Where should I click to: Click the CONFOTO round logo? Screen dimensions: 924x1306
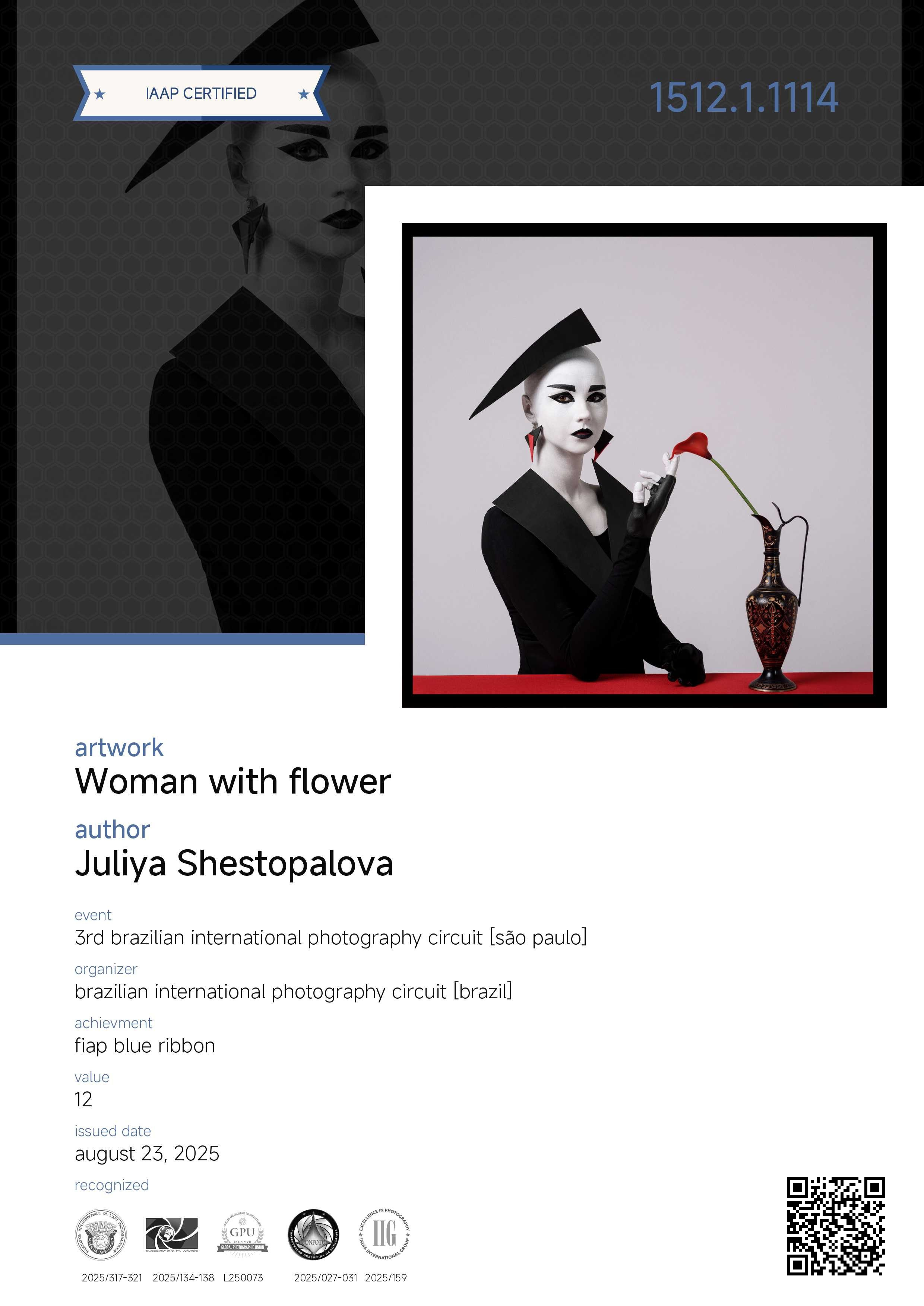(313, 1235)
